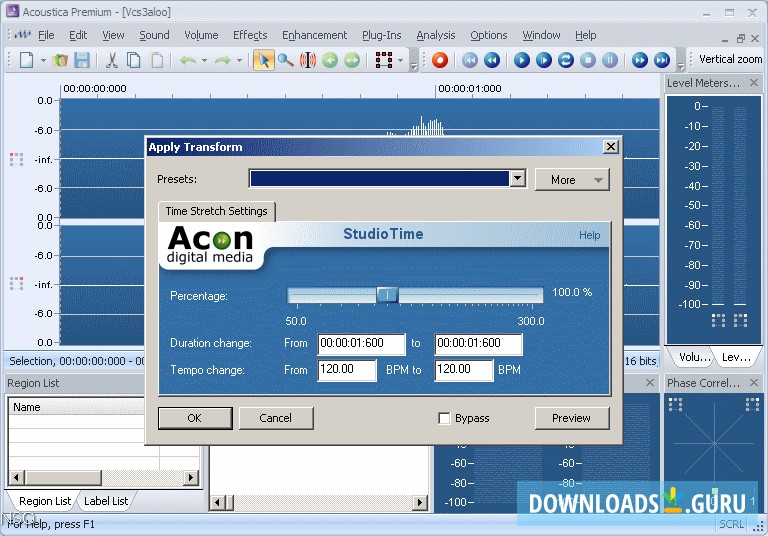
Task: Click the Redo arrow icon
Action: click(223, 60)
